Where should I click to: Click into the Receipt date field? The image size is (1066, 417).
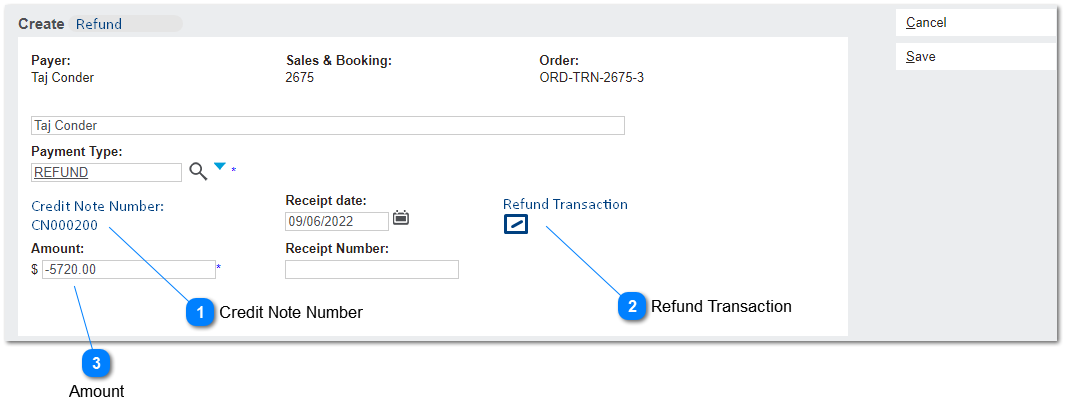(x=337, y=221)
